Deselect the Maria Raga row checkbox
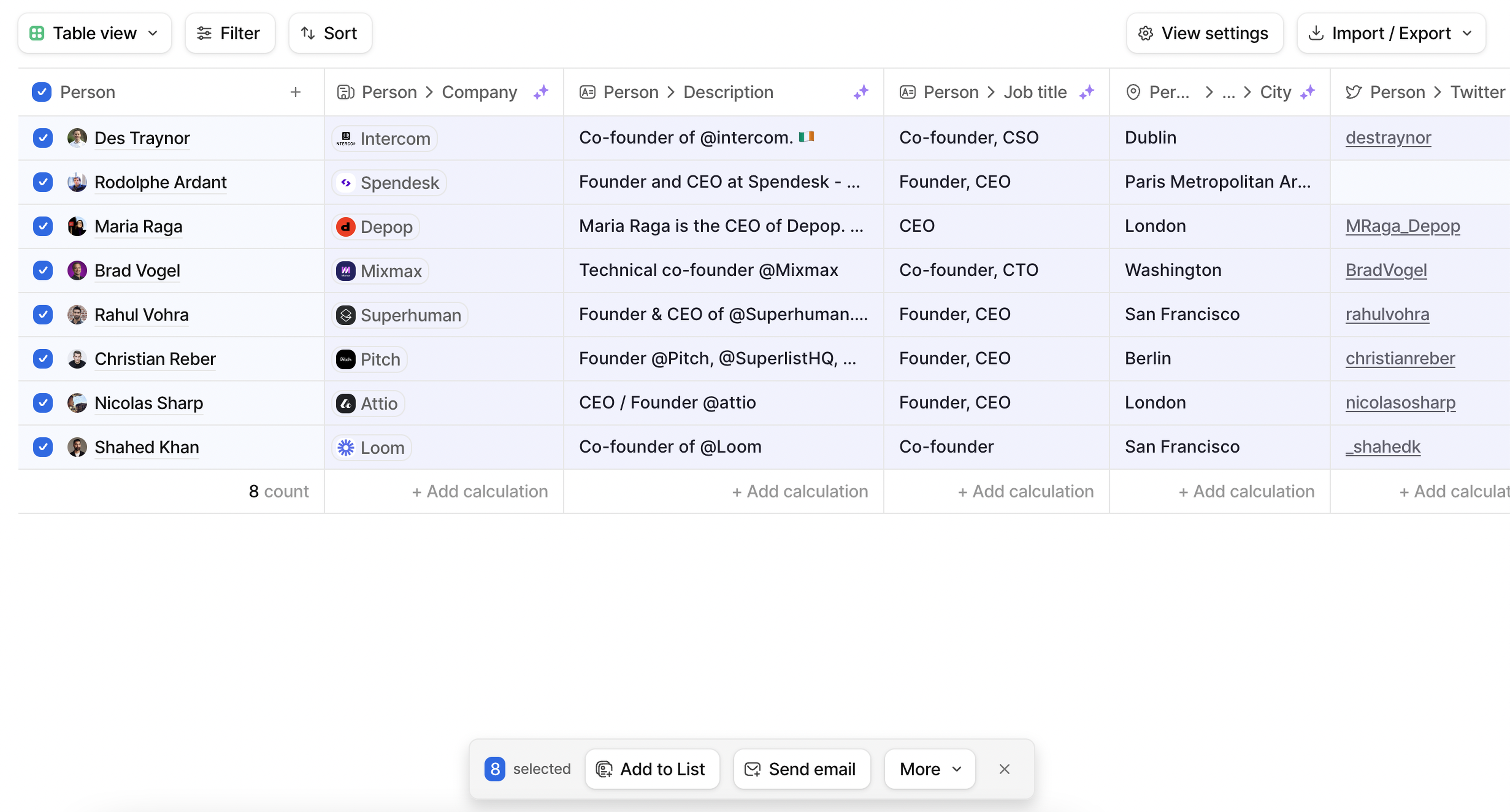 coord(43,226)
